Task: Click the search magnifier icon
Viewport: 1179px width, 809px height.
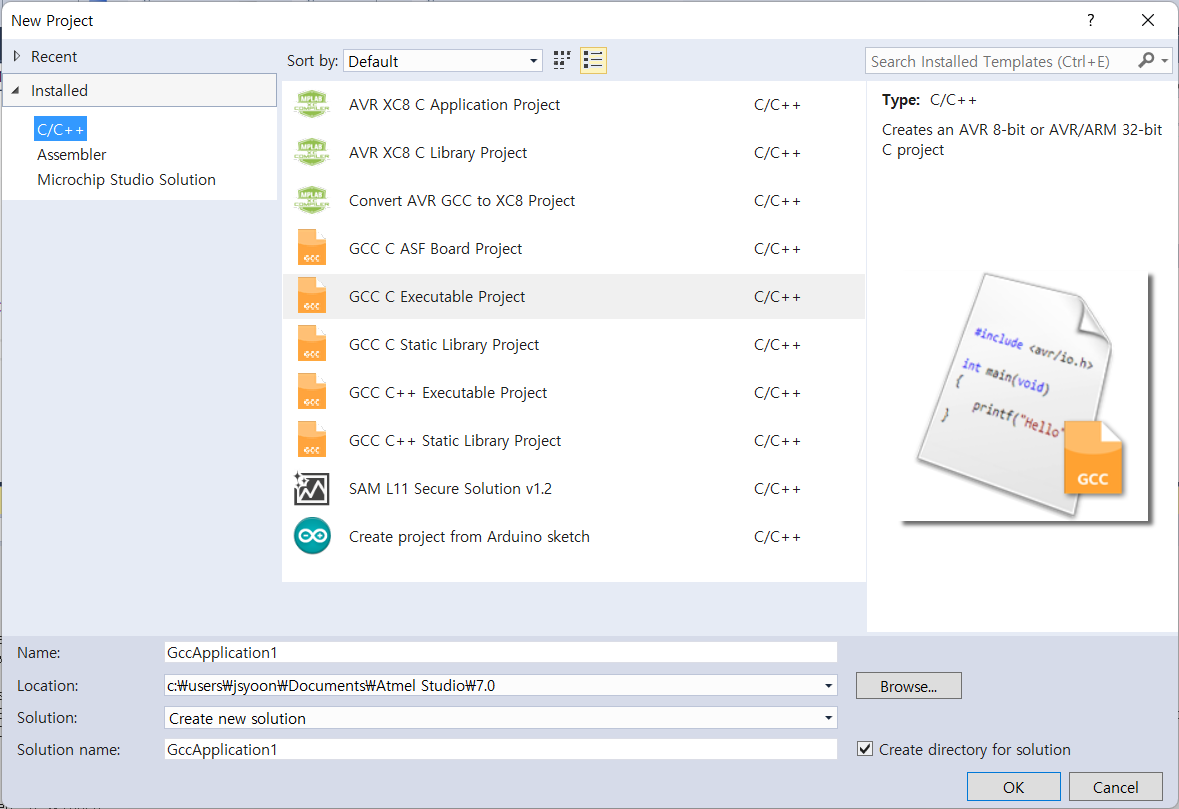Action: pyautogui.click(x=1146, y=61)
